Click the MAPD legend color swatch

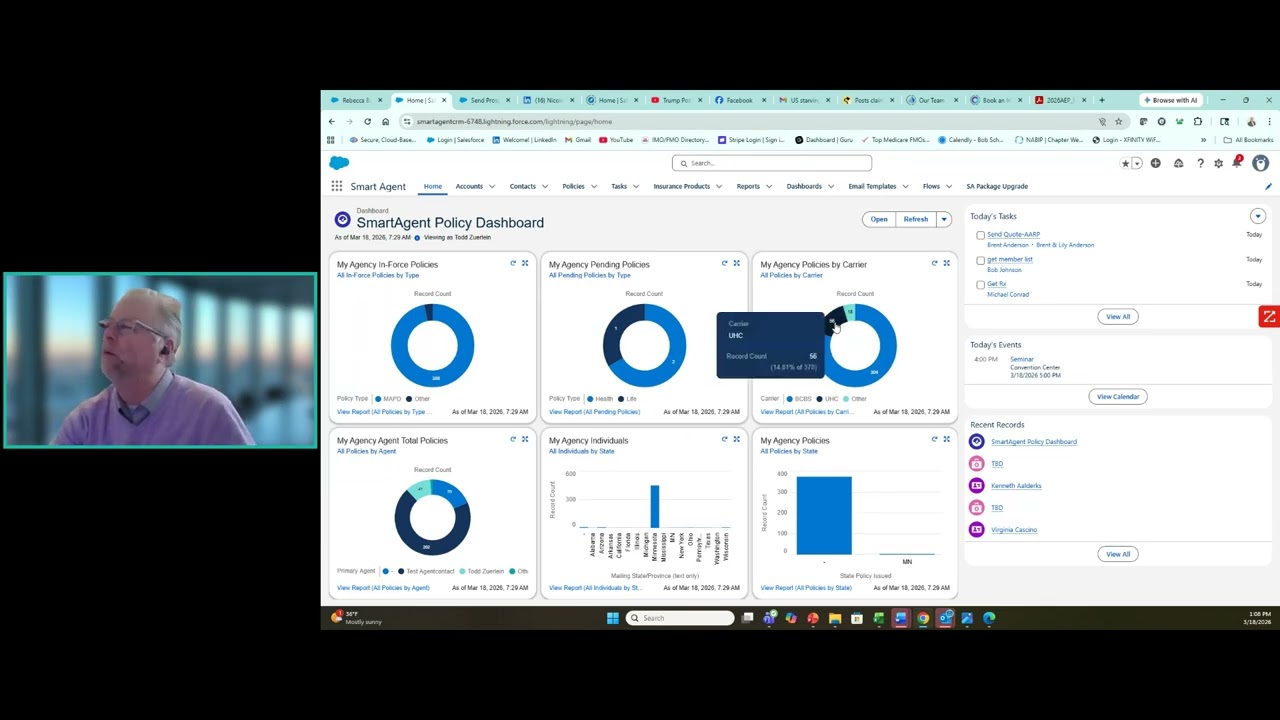pos(378,399)
